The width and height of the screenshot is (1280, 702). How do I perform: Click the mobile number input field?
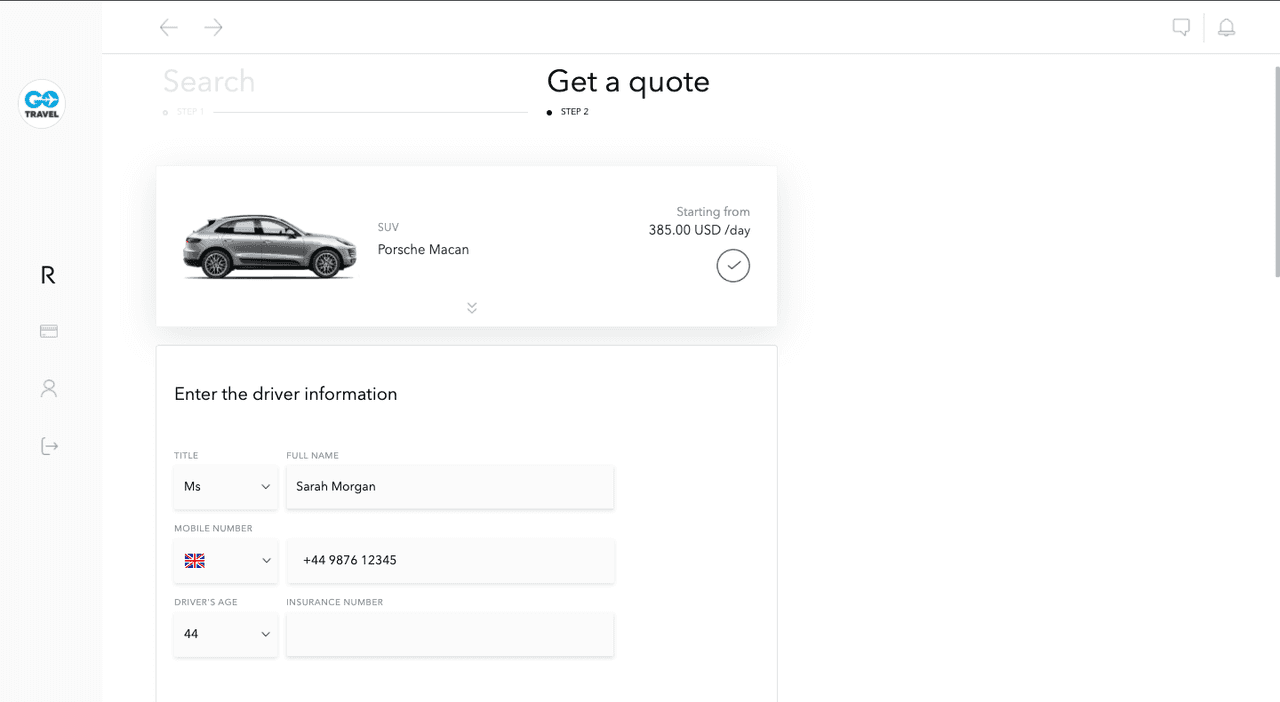coord(450,561)
